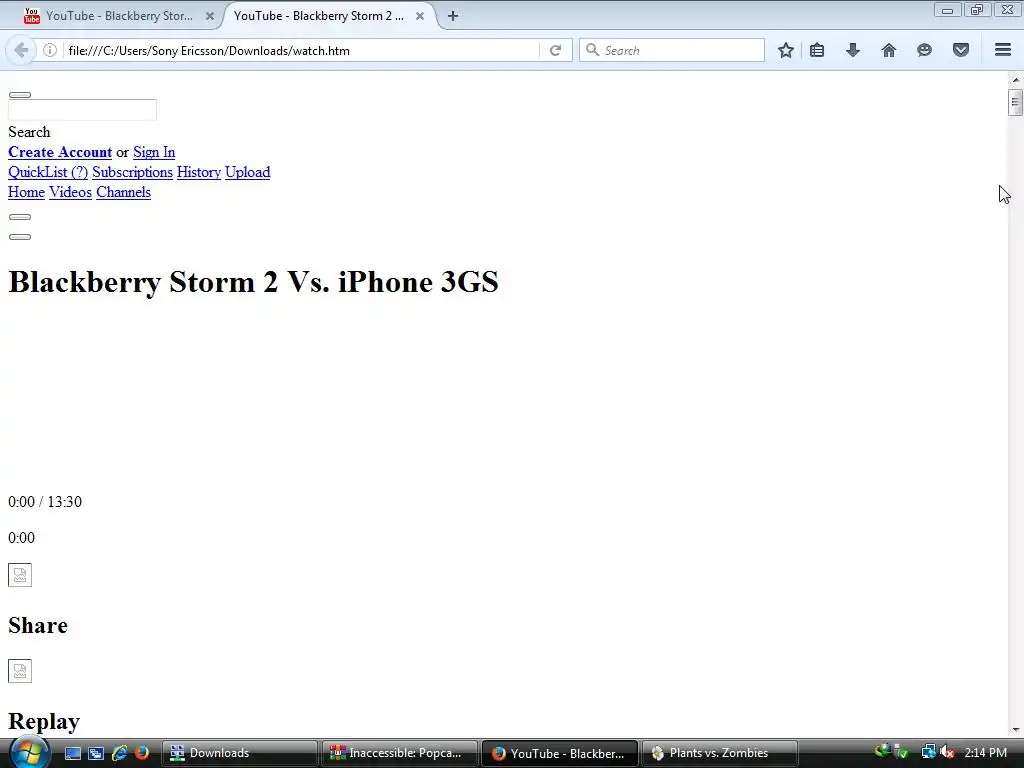Click the broken image below Share heading

[x=20, y=671]
